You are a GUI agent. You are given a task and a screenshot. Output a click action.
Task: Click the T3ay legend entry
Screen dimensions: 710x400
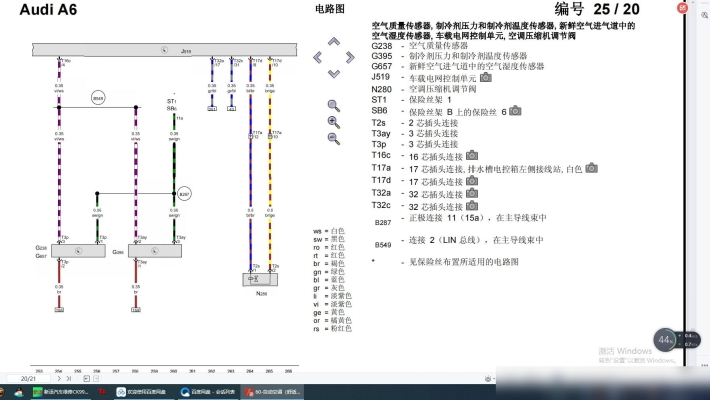(415, 134)
